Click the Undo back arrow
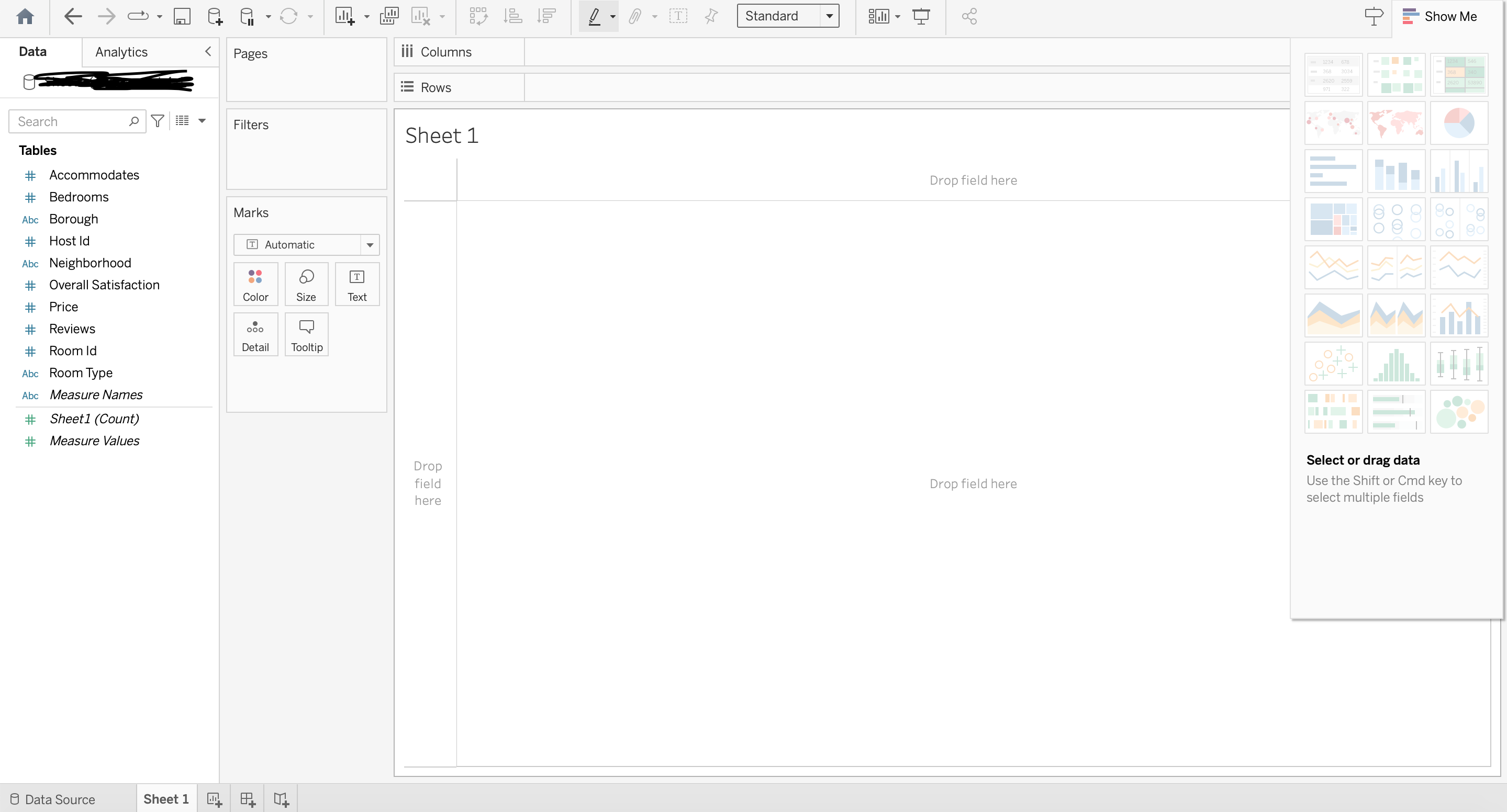Screen dimensions: 1507x812 click(x=73, y=16)
